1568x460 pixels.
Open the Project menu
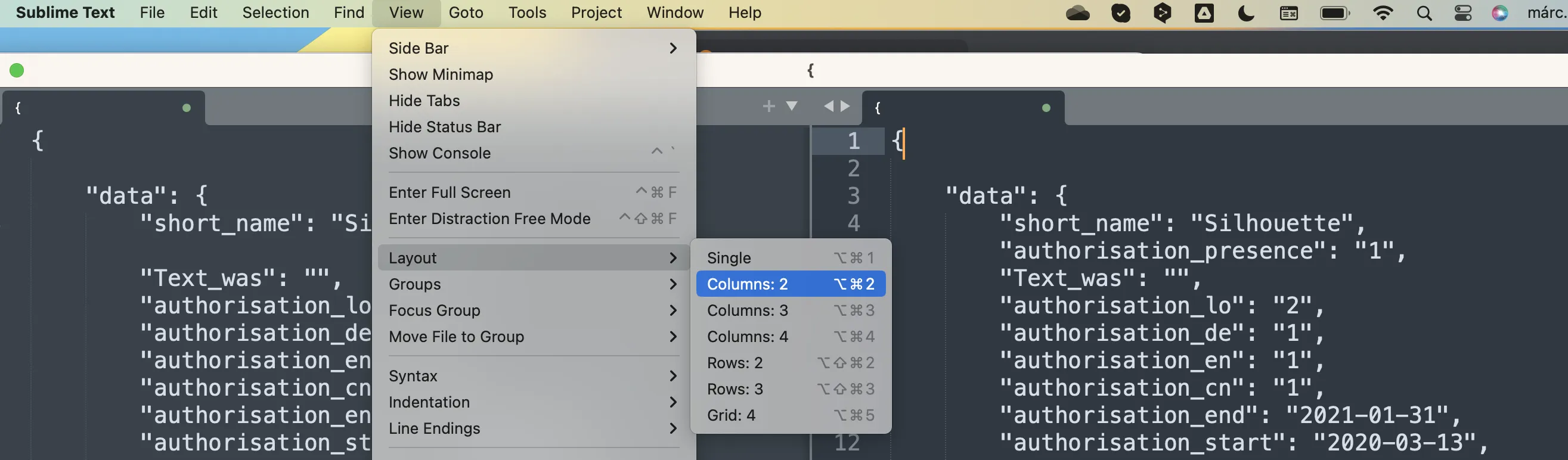[596, 13]
